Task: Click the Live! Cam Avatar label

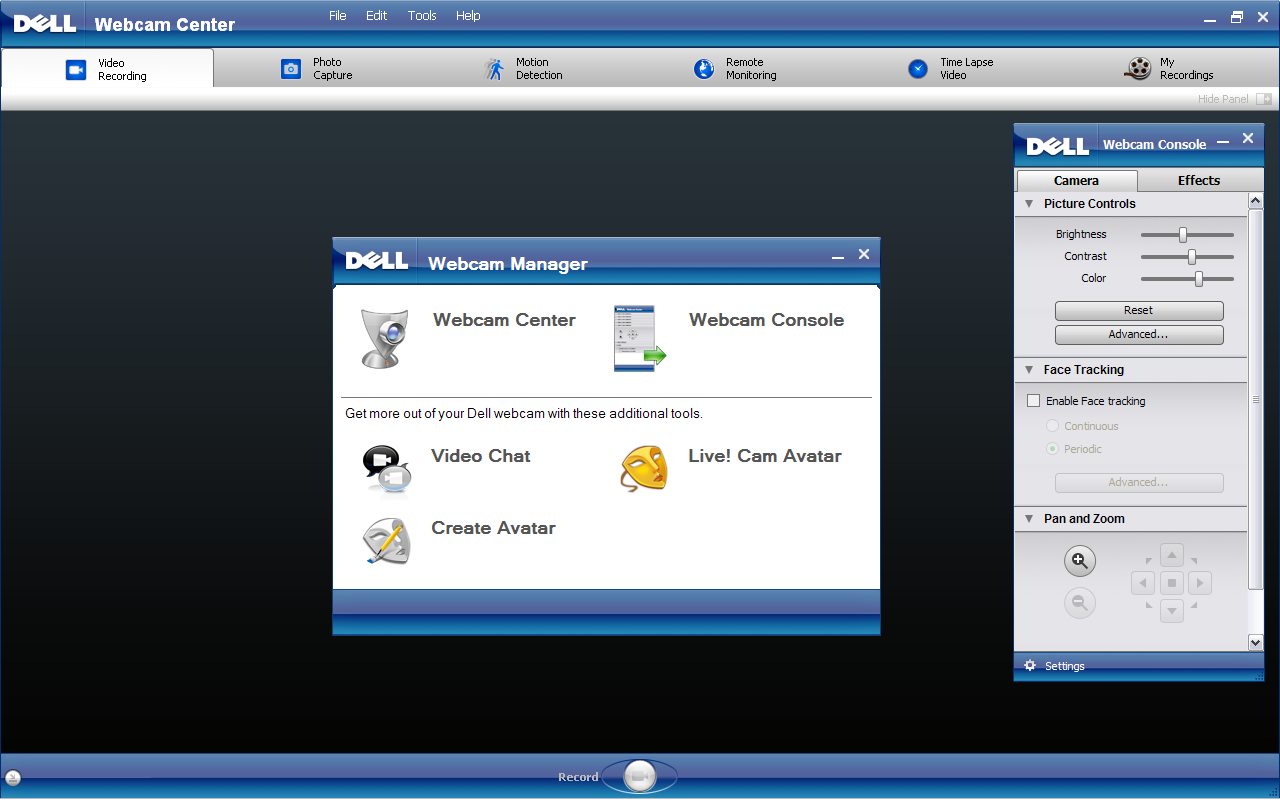Action: [765, 456]
